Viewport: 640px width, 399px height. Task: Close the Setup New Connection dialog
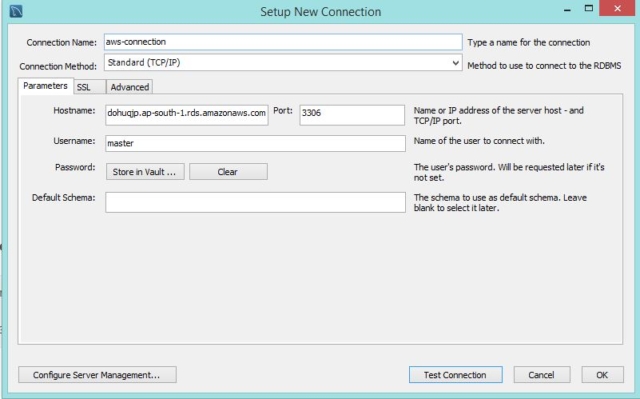point(617,8)
